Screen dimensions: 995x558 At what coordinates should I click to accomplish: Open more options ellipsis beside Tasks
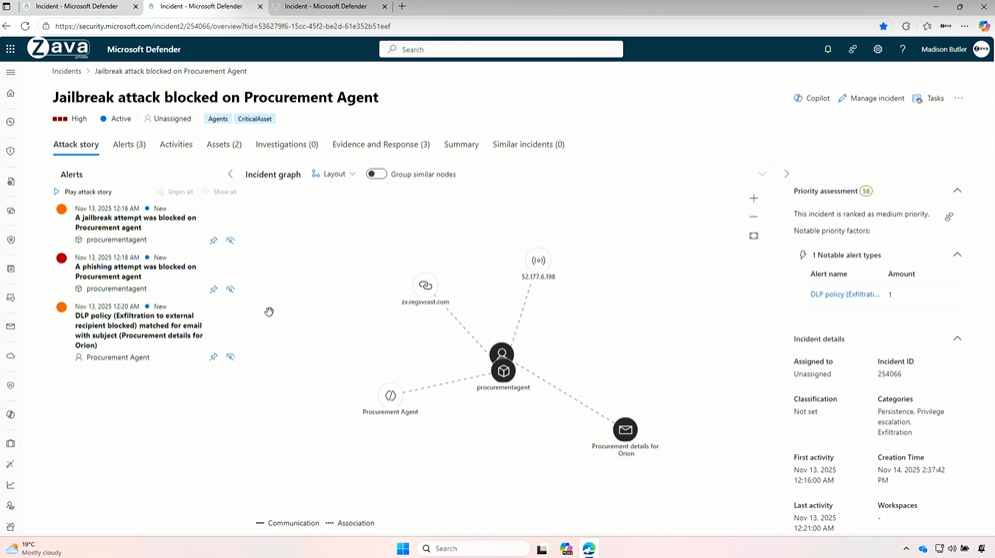point(958,98)
